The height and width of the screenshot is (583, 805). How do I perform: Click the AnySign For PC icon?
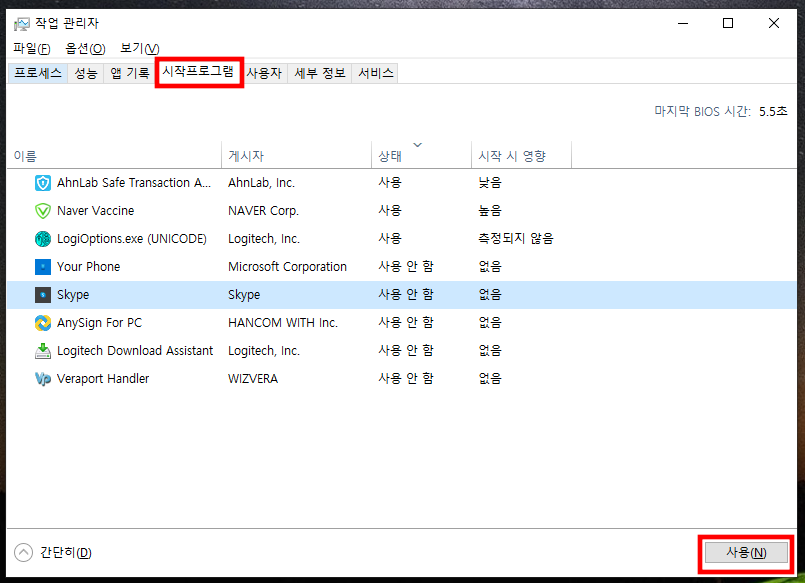[x=43, y=323]
